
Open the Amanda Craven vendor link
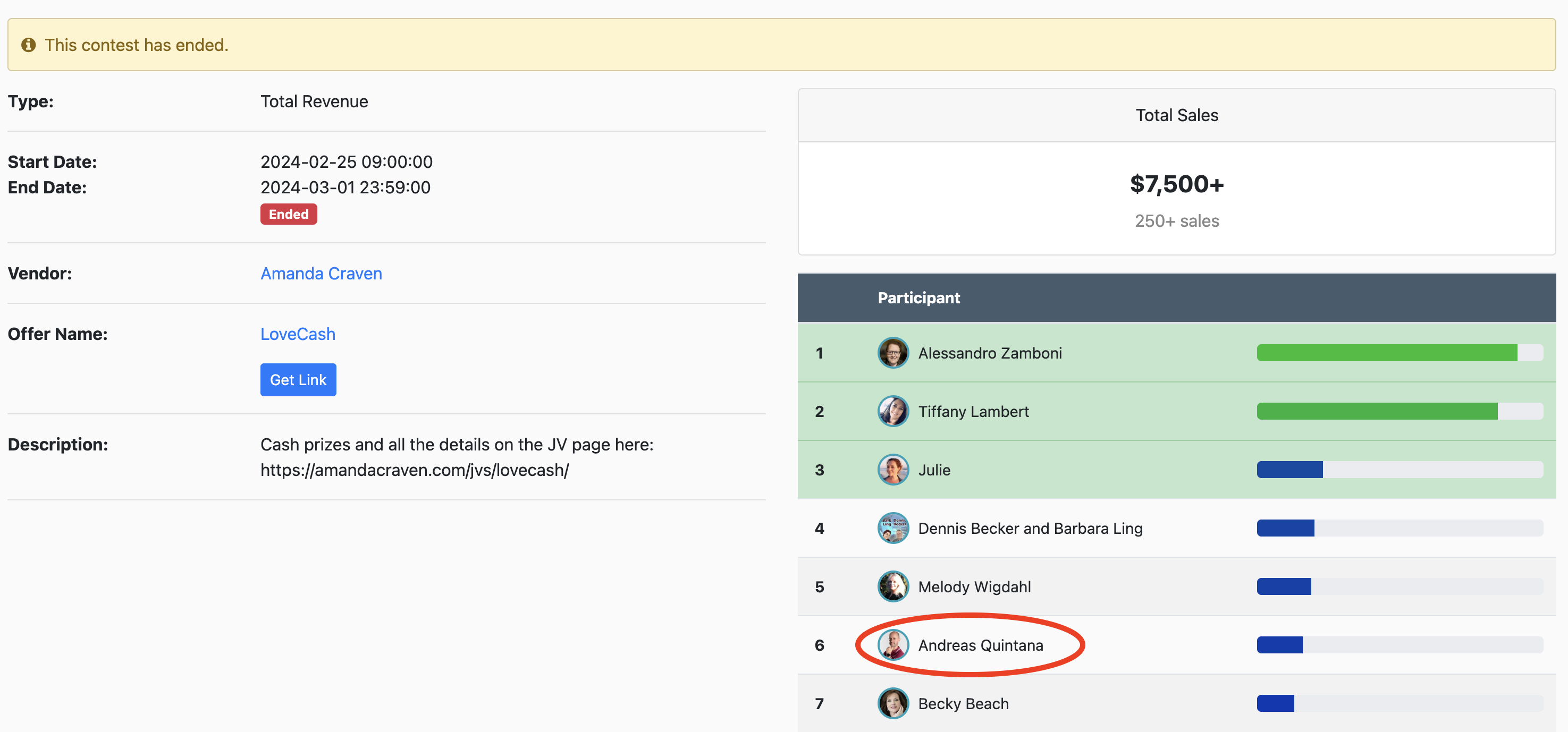pyautogui.click(x=321, y=274)
